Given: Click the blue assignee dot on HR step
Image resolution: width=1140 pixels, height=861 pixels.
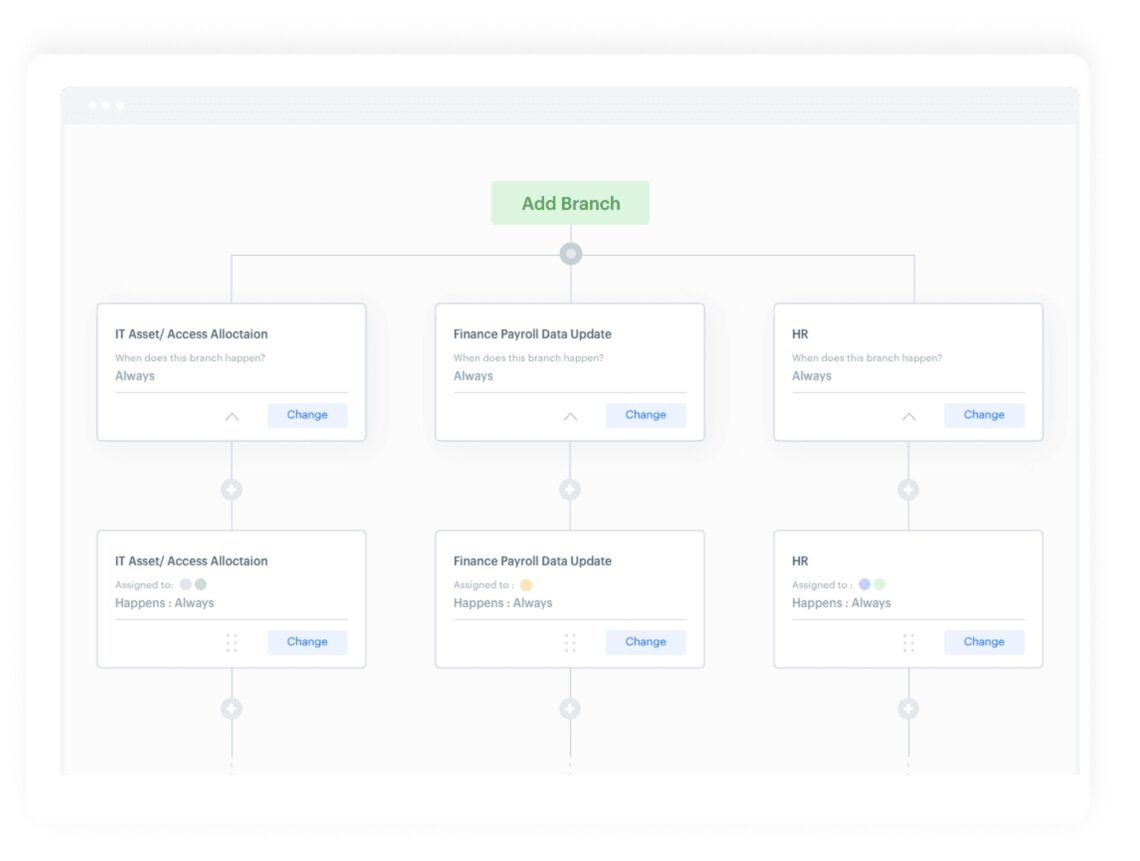Looking at the screenshot, I should click(x=864, y=584).
